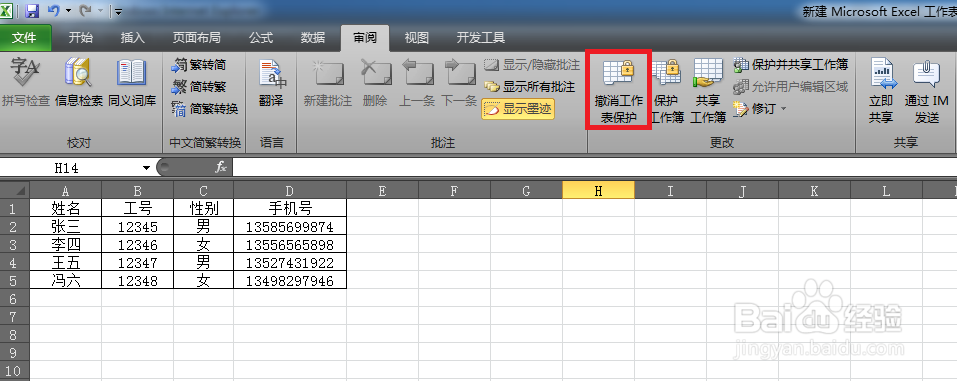Screen dimensions: 957x381
Task: Toggle 显示/隐藏批注 option
Action: [532, 65]
